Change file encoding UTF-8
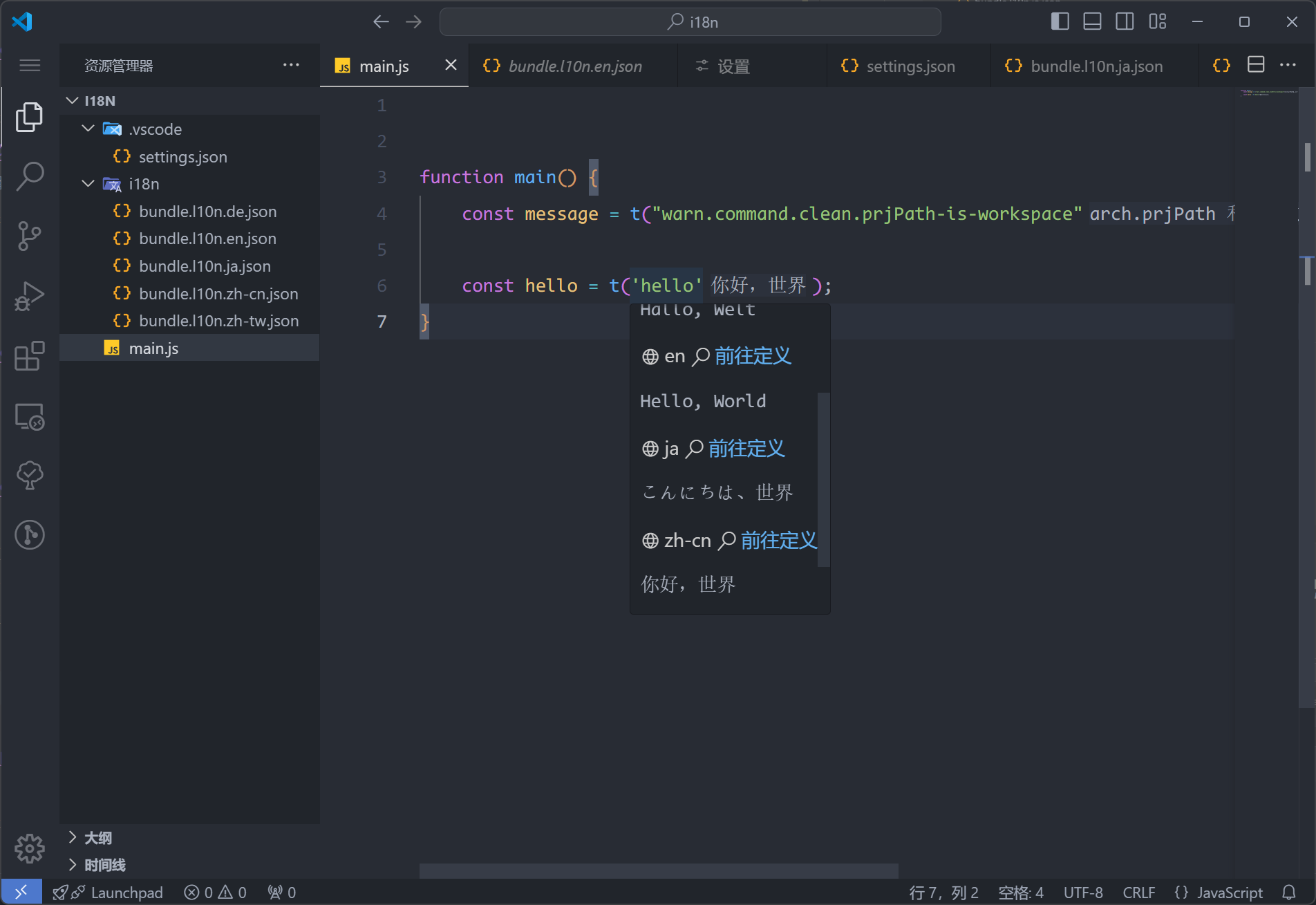The width and height of the screenshot is (1316, 905). point(1083,893)
